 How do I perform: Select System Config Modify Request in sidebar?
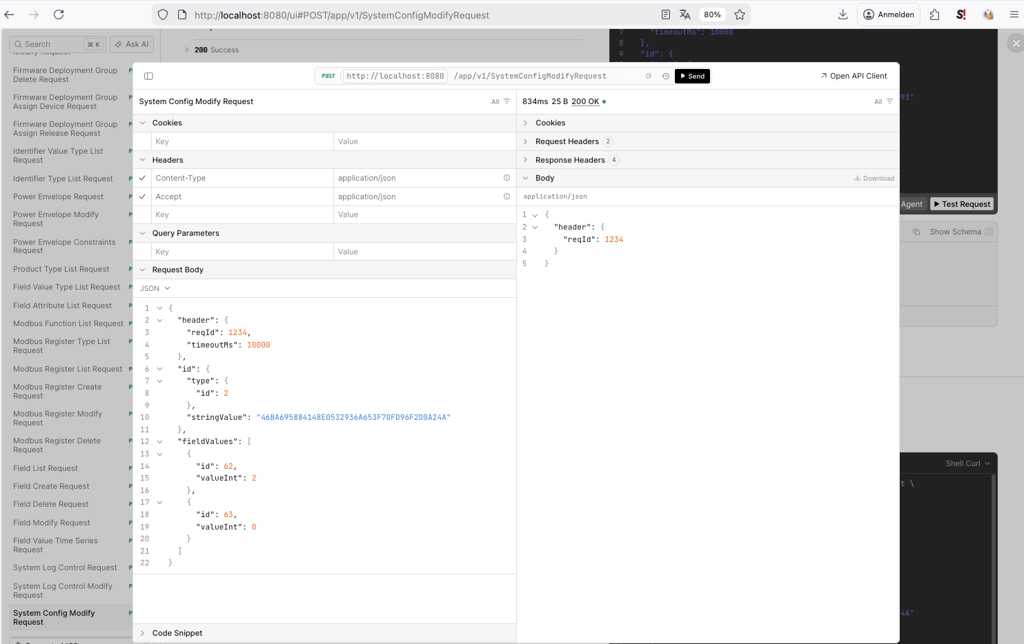click(x=54, y=618)
